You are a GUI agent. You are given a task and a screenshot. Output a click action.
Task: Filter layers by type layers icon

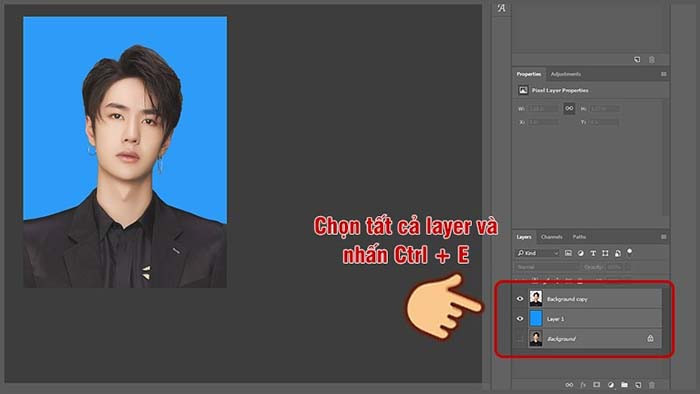(x=593, y=253)
